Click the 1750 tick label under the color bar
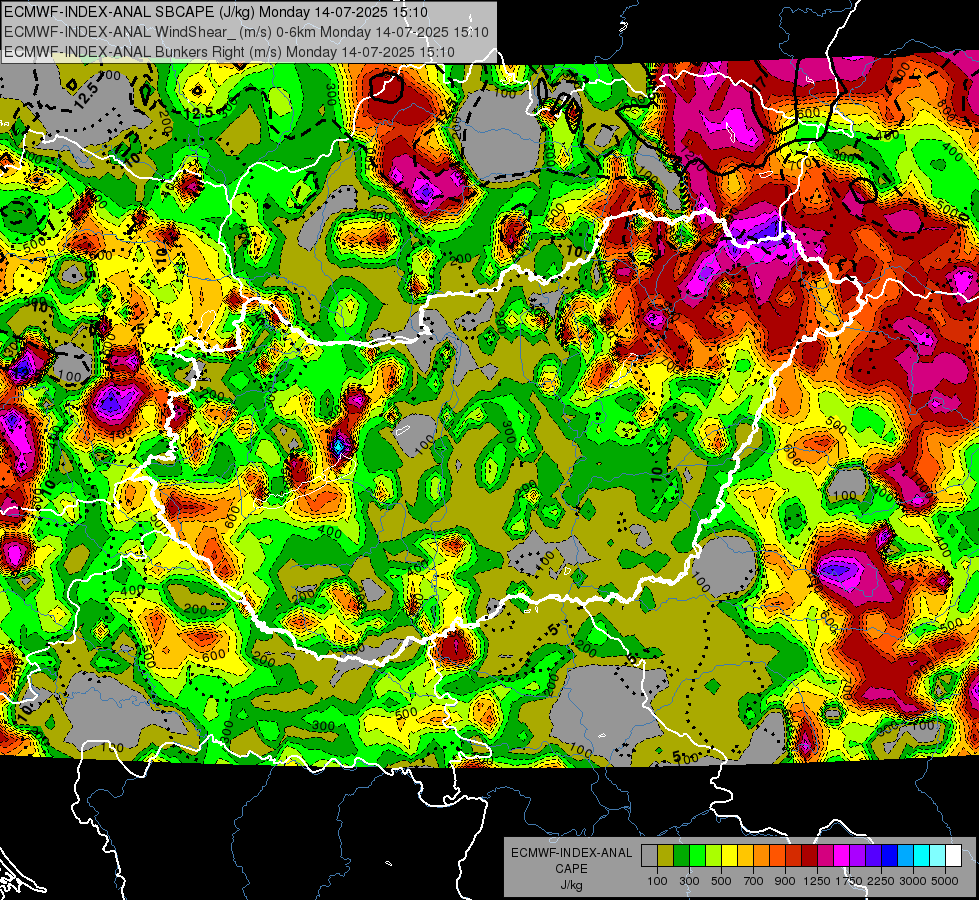This screenshot has height=900, width=979. pos(849,881)
